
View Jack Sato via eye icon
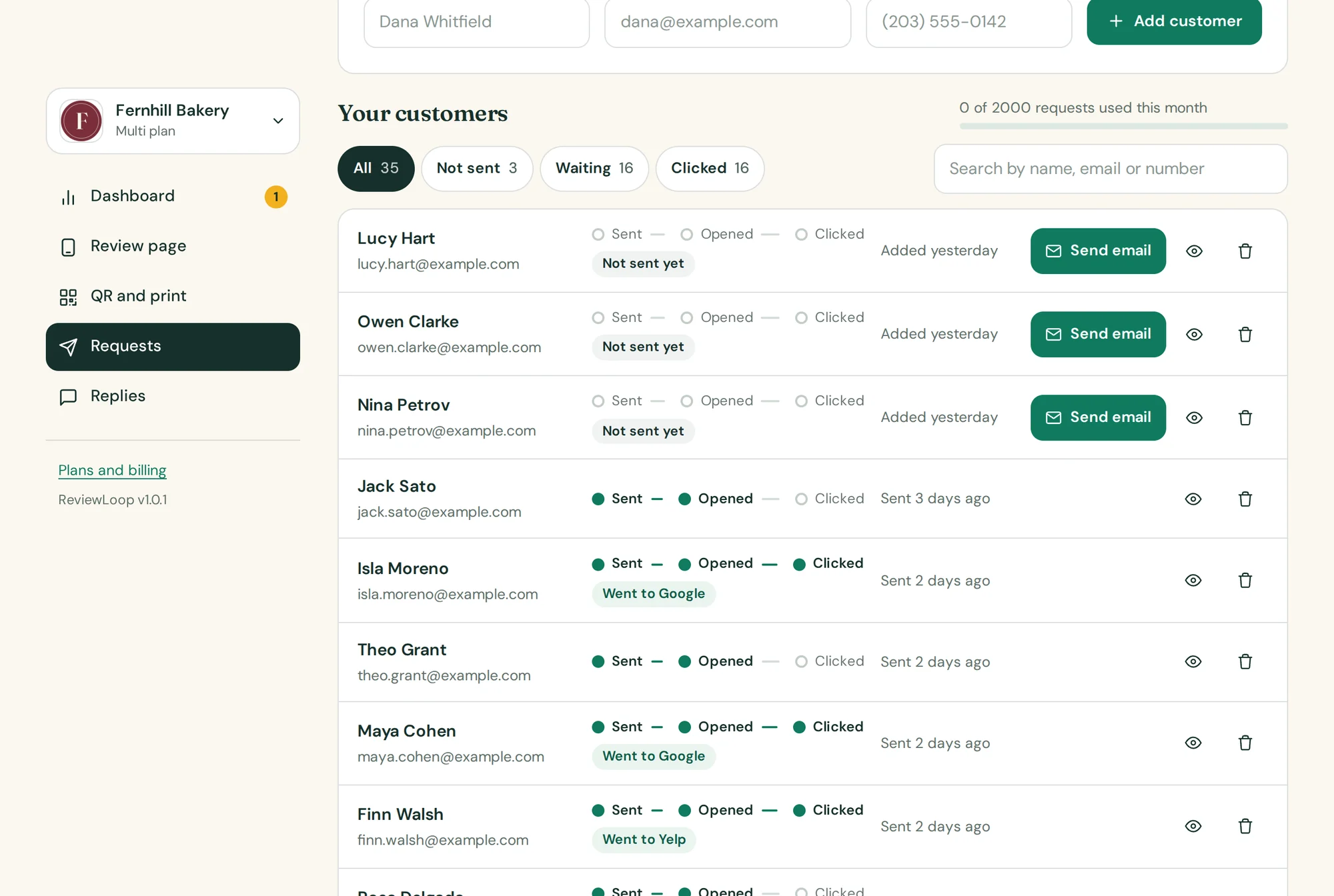[x=1193, y=499]
